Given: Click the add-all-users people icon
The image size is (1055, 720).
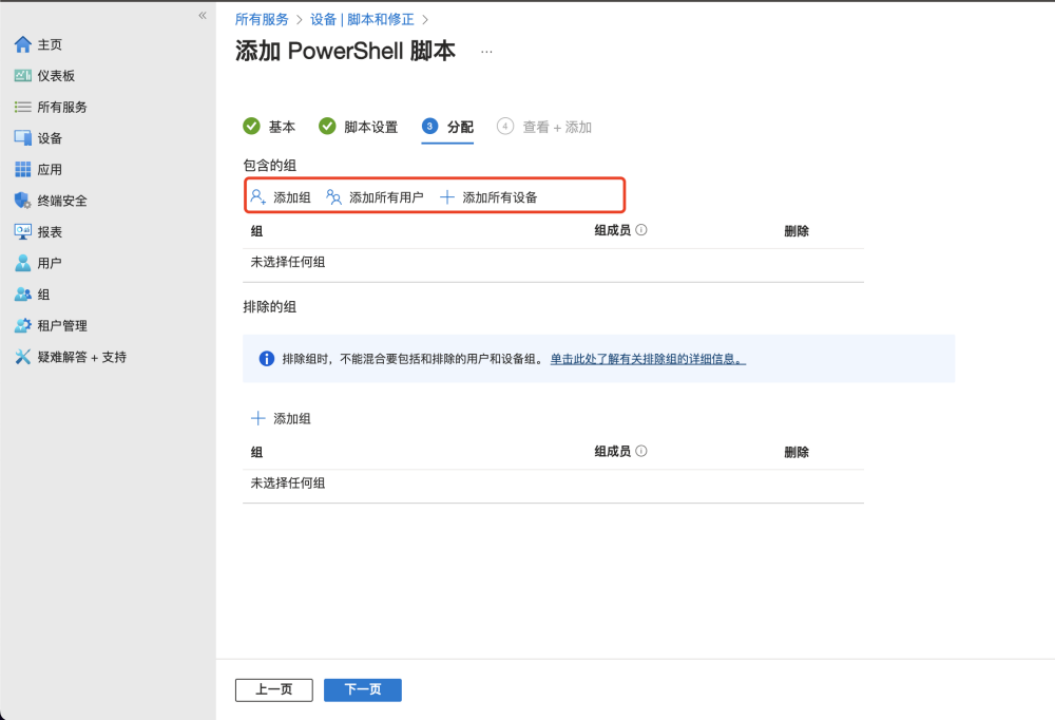Looking at the screenshot, I should point(334,196).
